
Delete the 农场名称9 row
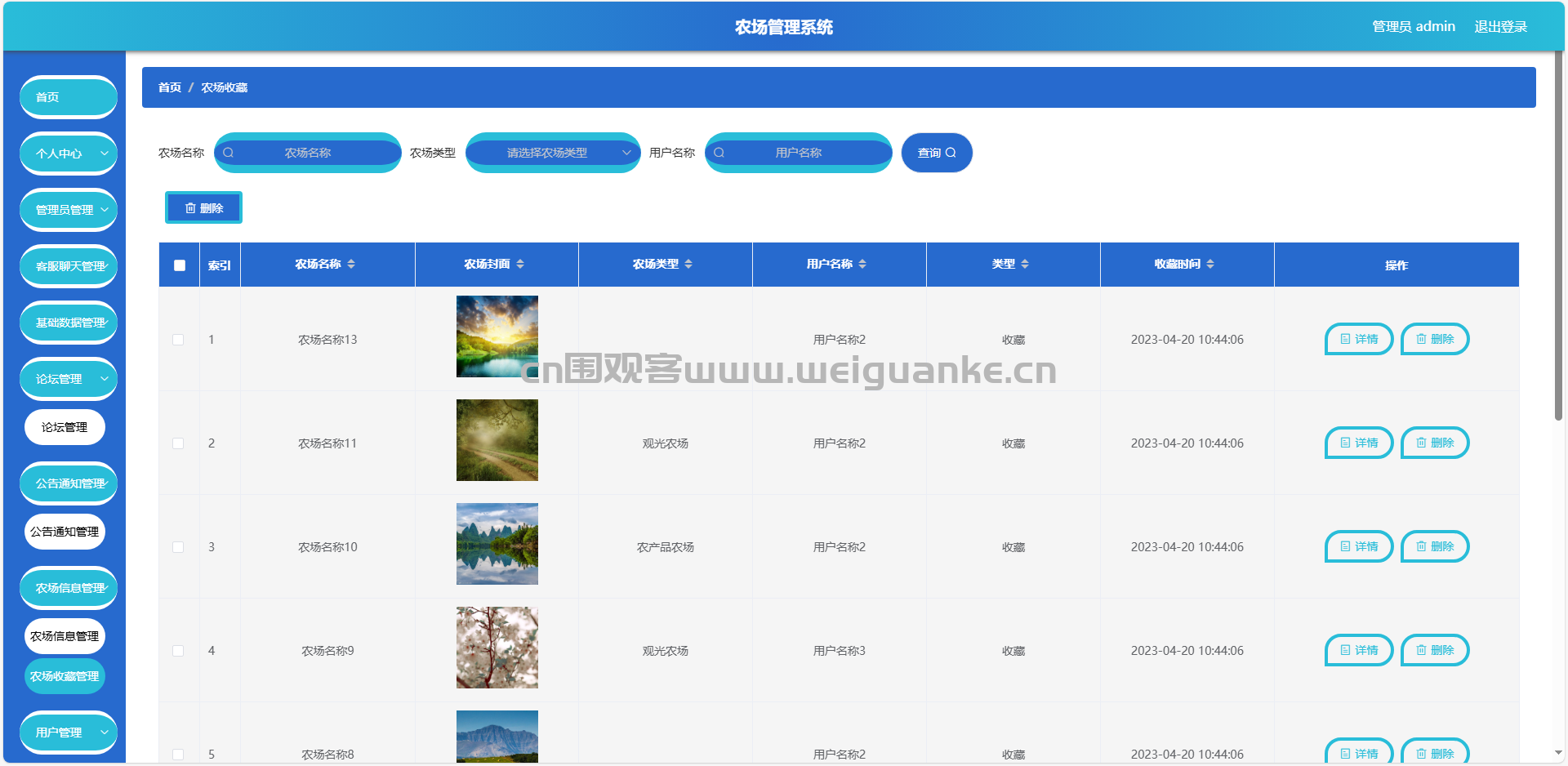pyautogui.click(x=1435, y=650)
